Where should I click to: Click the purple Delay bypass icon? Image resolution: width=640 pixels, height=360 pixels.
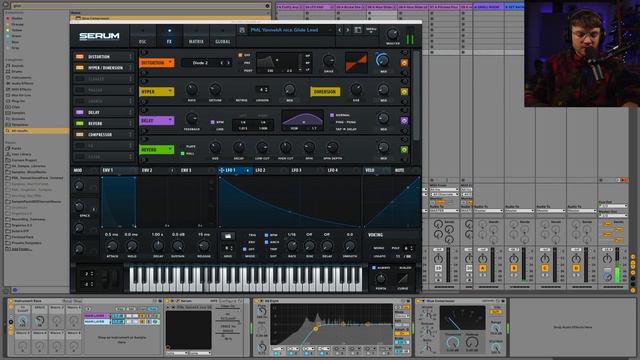[x=404, y=121]
